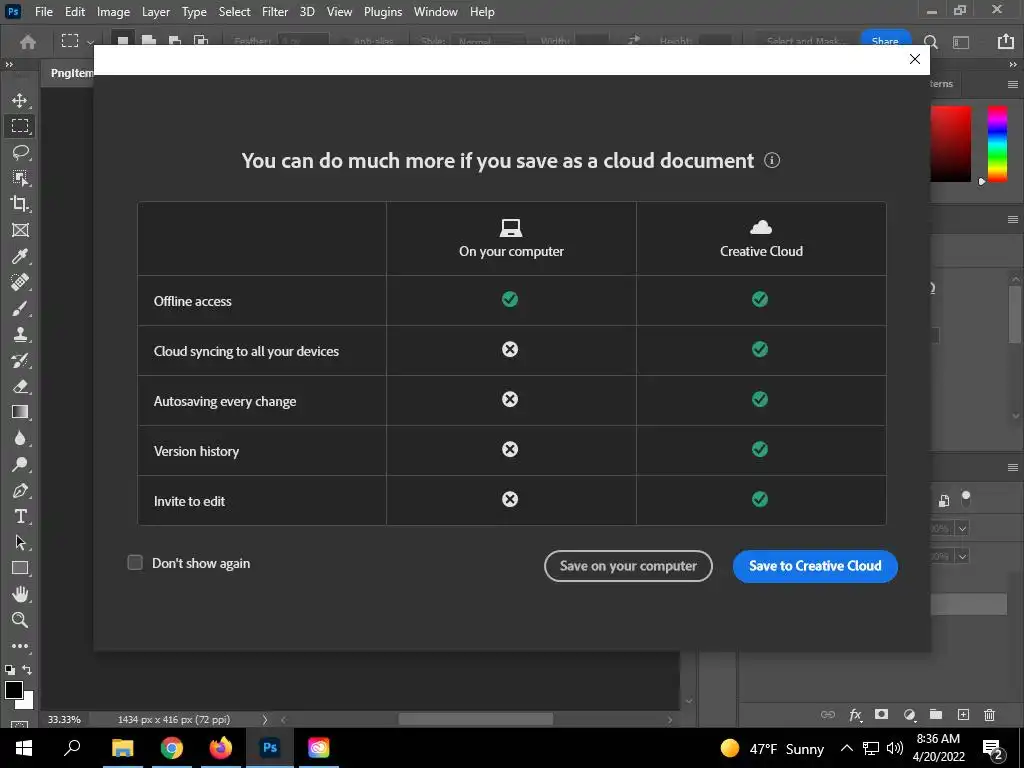Swap foreground and background colors

(27, 669)
